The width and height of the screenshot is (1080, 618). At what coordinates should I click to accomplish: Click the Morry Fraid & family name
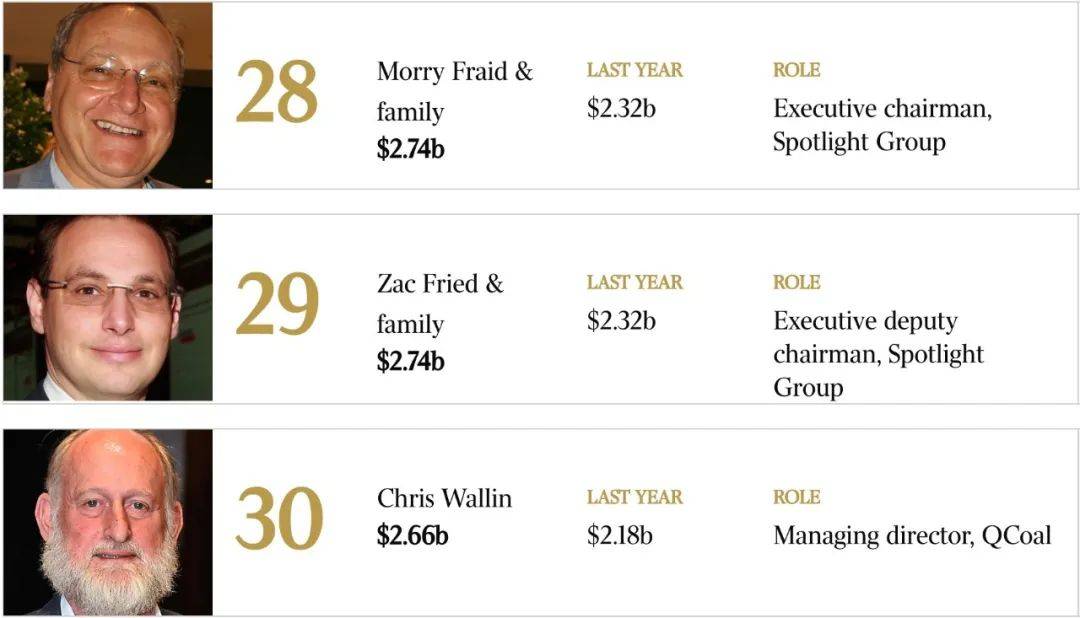pos(455,91)
